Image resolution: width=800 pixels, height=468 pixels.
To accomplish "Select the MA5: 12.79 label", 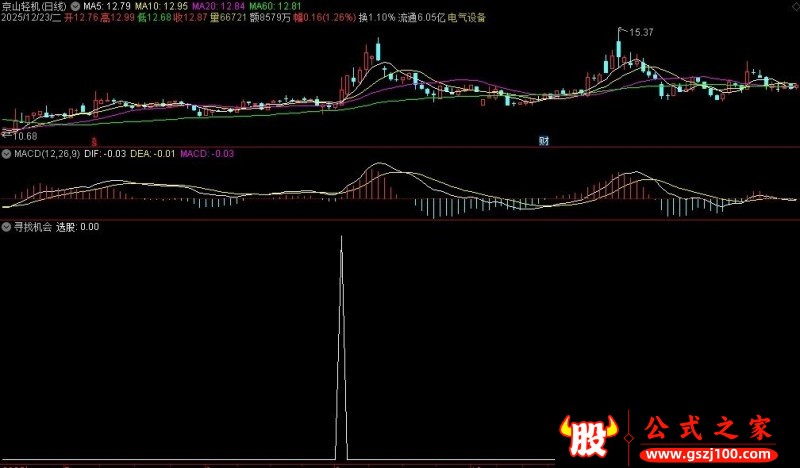I will (x=107, y=7).
